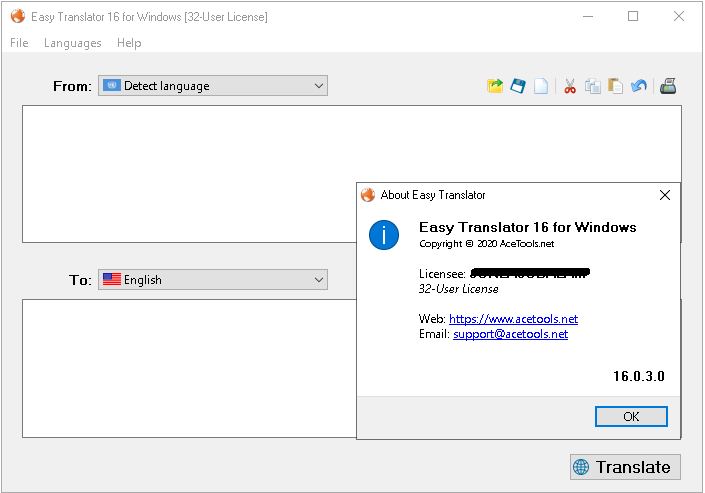Click the version number 16.0.3.0

(x=639, y=376)
